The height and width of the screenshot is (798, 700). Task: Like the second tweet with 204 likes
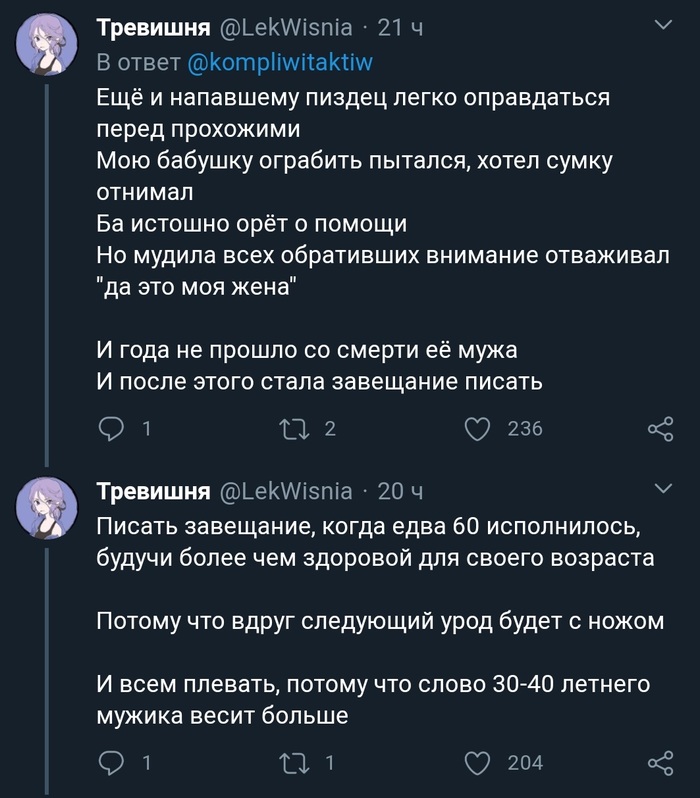(x=479, y=763)
